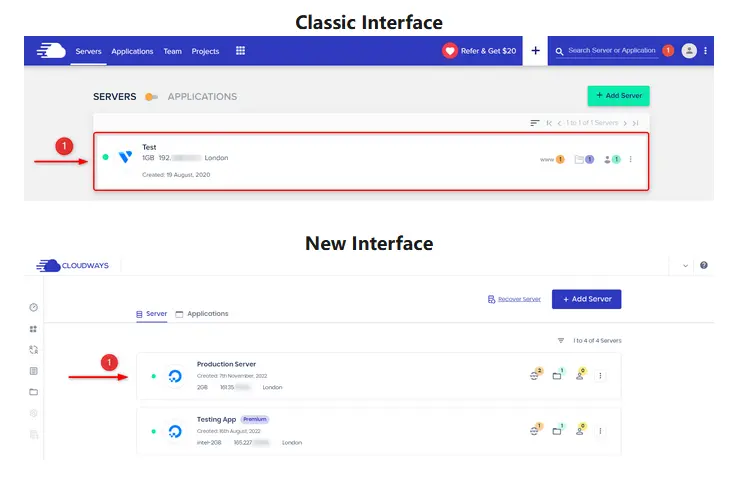The height and width of the screenshot is (483, 740).
Task: Toggle the filter icon beside 1 to 4 Servers
Action: 561,340
